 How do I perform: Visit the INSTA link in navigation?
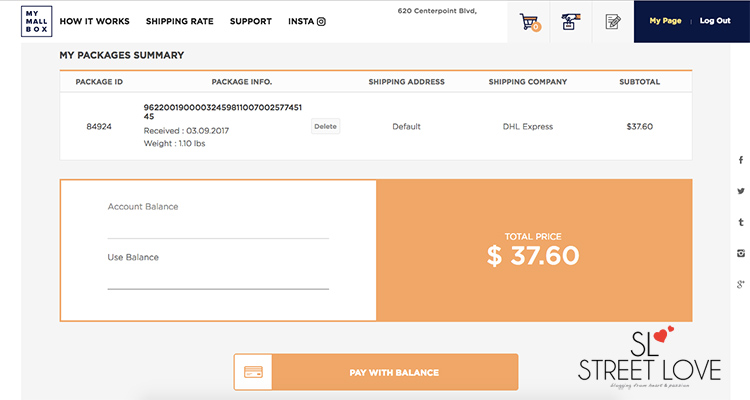tap(307, 22)
